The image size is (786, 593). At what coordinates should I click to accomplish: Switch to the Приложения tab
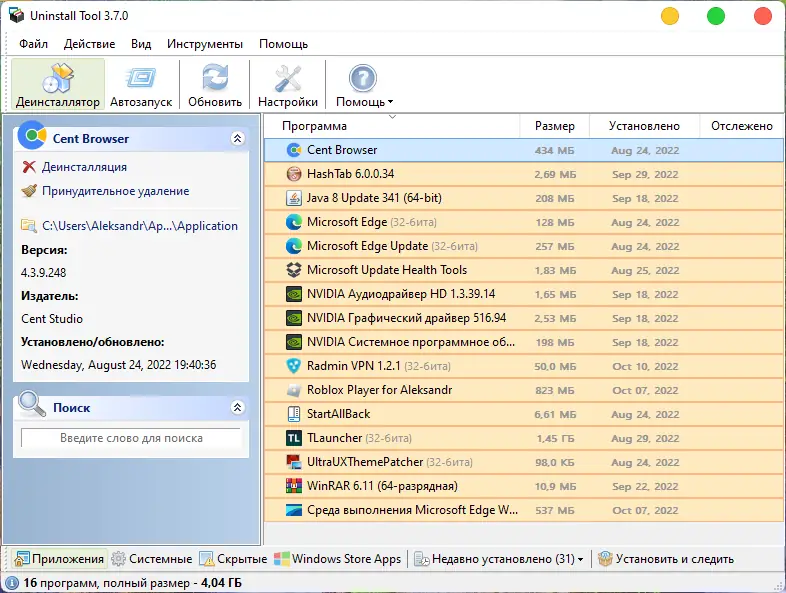(59, 558)
